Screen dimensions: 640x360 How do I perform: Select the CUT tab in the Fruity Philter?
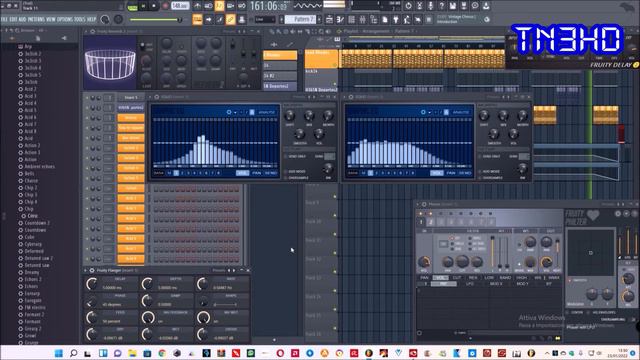point(457,278)
